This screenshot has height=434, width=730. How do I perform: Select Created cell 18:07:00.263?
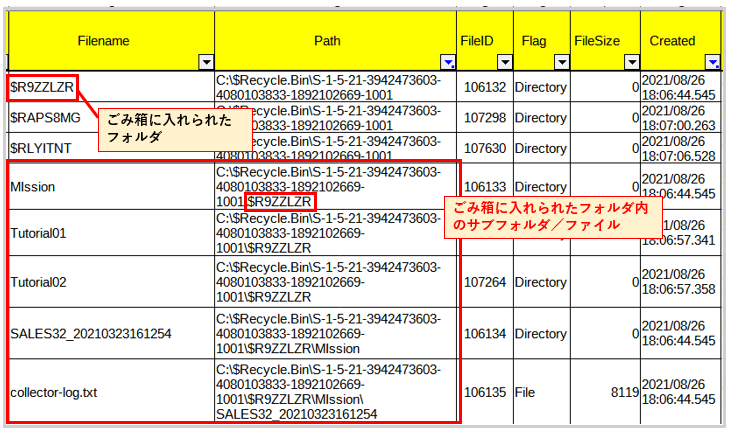point(681,117)
